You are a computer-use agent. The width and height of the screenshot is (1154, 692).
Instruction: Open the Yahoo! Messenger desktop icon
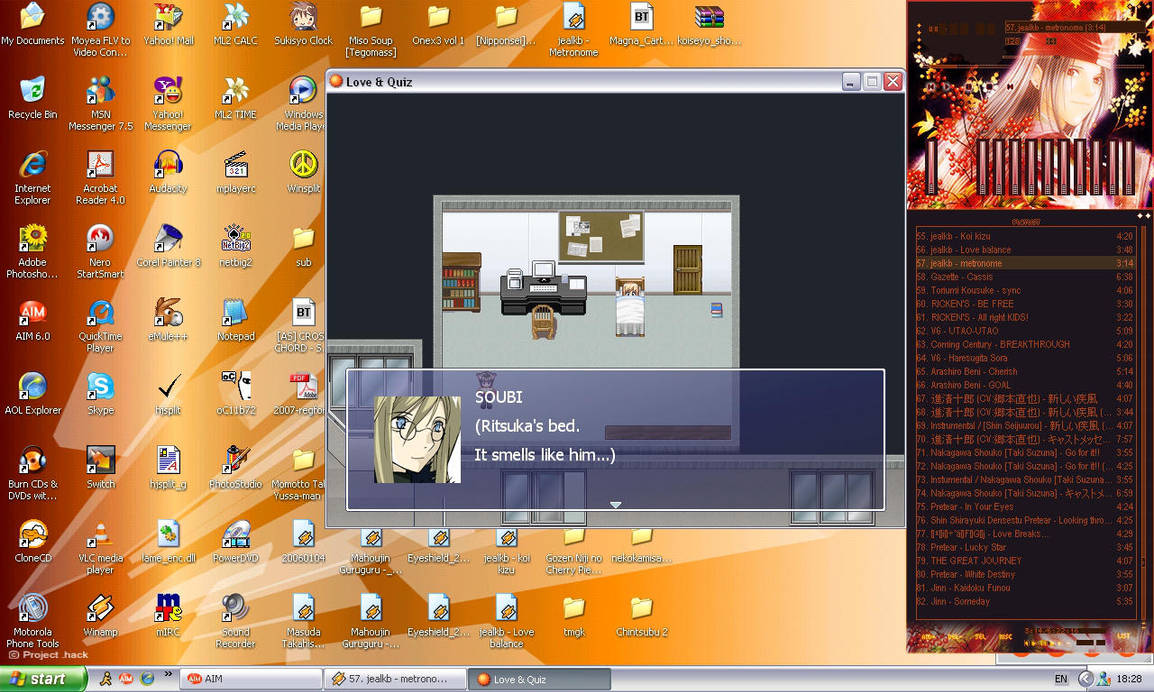(x=169, y=103)
